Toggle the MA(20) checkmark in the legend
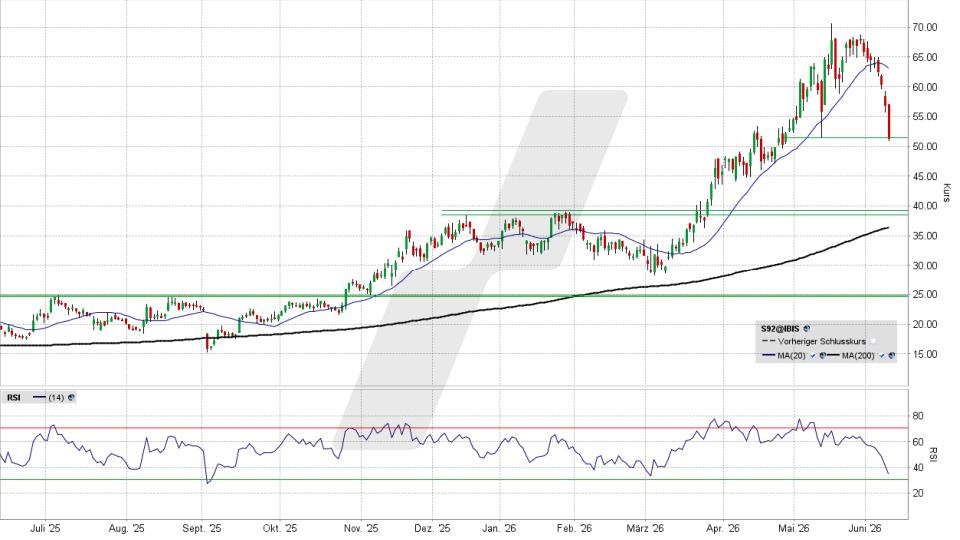The width and height of the screenshot is (960, 540). coord(813,356)
